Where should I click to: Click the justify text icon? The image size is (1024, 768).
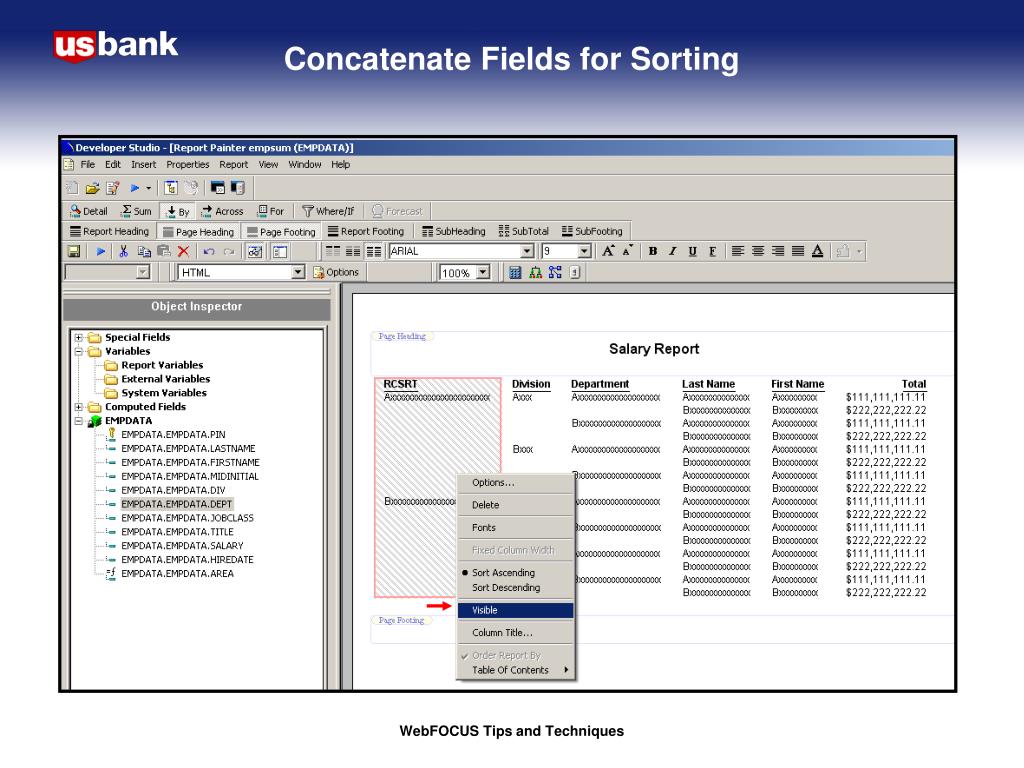[x=797, y=251]
